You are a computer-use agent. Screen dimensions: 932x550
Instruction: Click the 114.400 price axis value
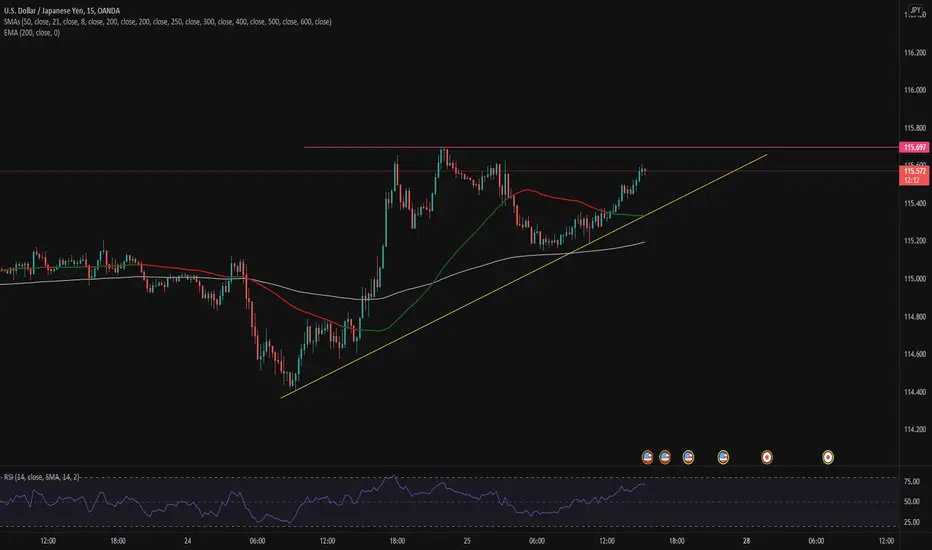[915, 392]
